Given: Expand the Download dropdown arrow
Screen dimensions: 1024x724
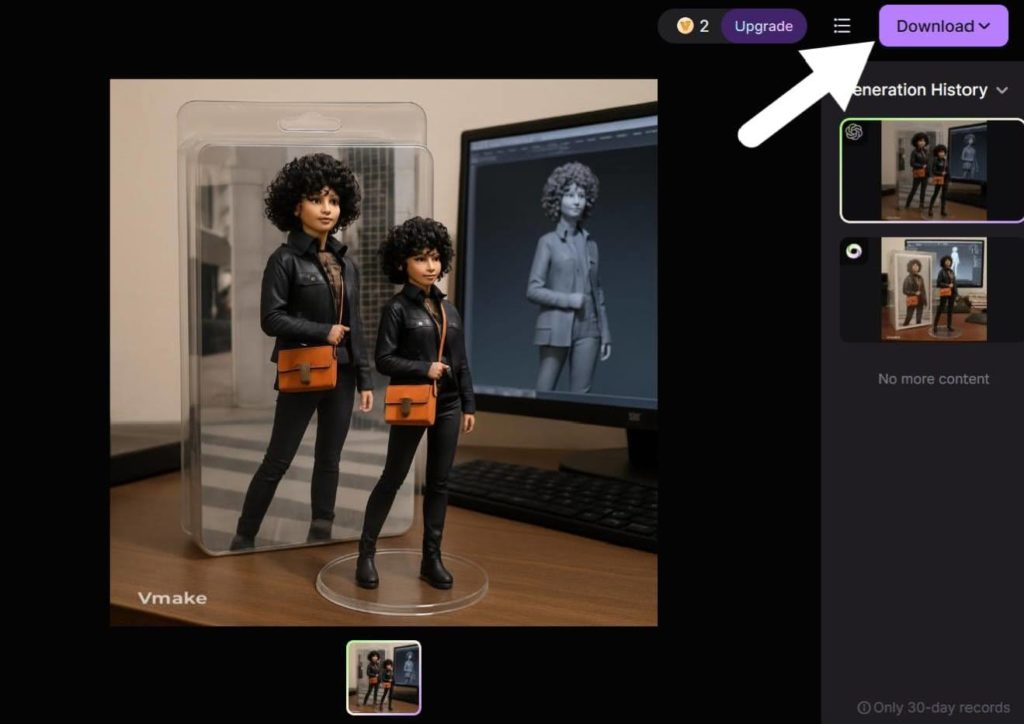Looking at the screenshot, I should [985, 26].
